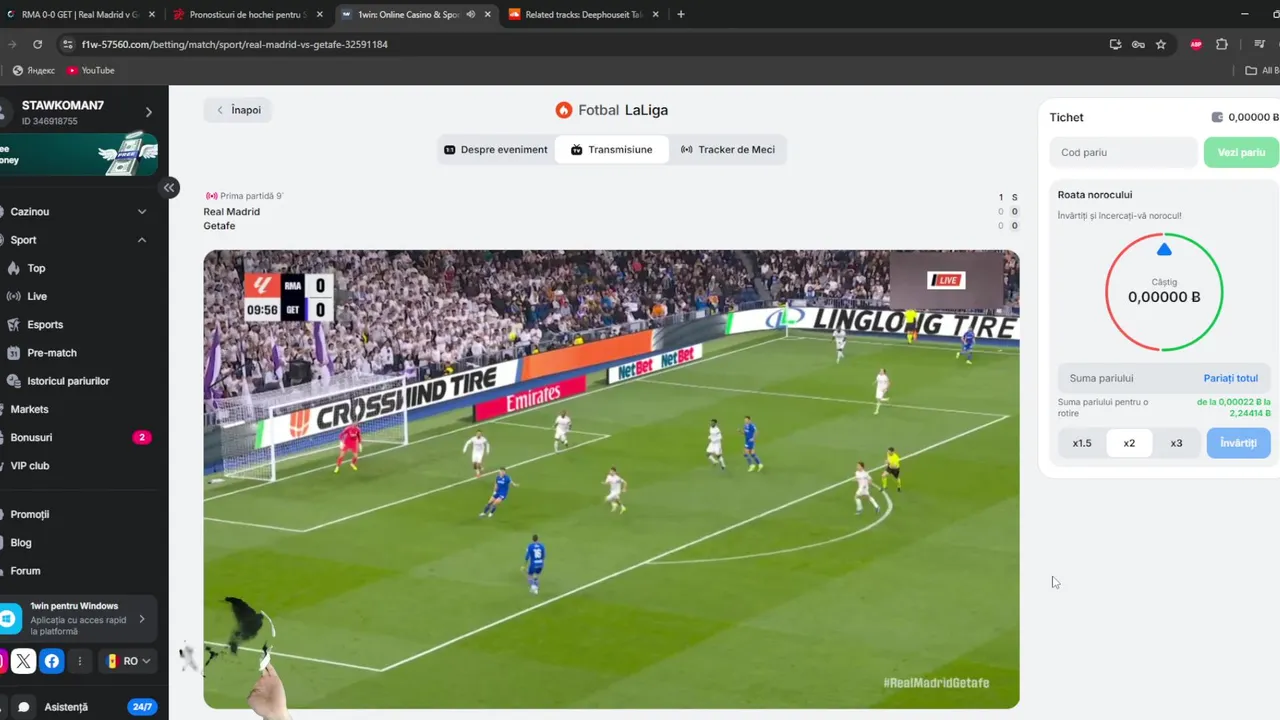Image resolution: width=1280 pixels, height=720 pixels.
Task: Select the x2 multiplier
Action: pos(1129,443)
